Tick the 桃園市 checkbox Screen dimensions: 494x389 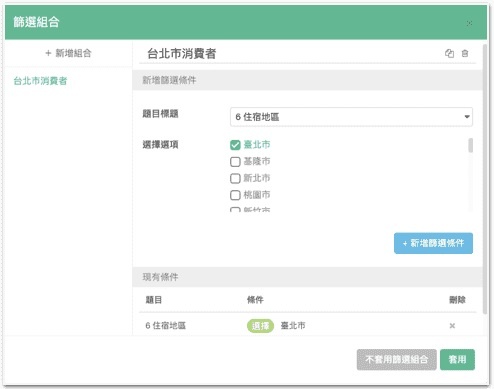[x=235, y=195]
